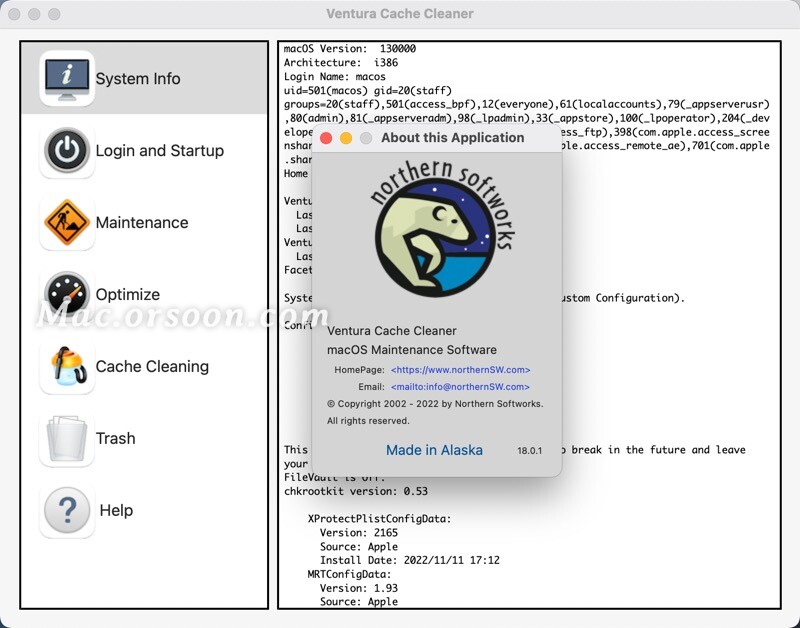Select Cache Cleaning from the sidebar
The height and width of the screenshot is (628, 800).
coord(155,366)
